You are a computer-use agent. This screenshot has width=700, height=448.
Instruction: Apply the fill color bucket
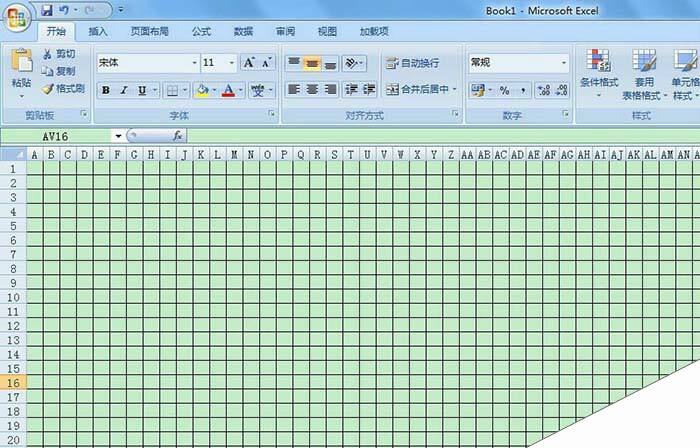[202, 91]
